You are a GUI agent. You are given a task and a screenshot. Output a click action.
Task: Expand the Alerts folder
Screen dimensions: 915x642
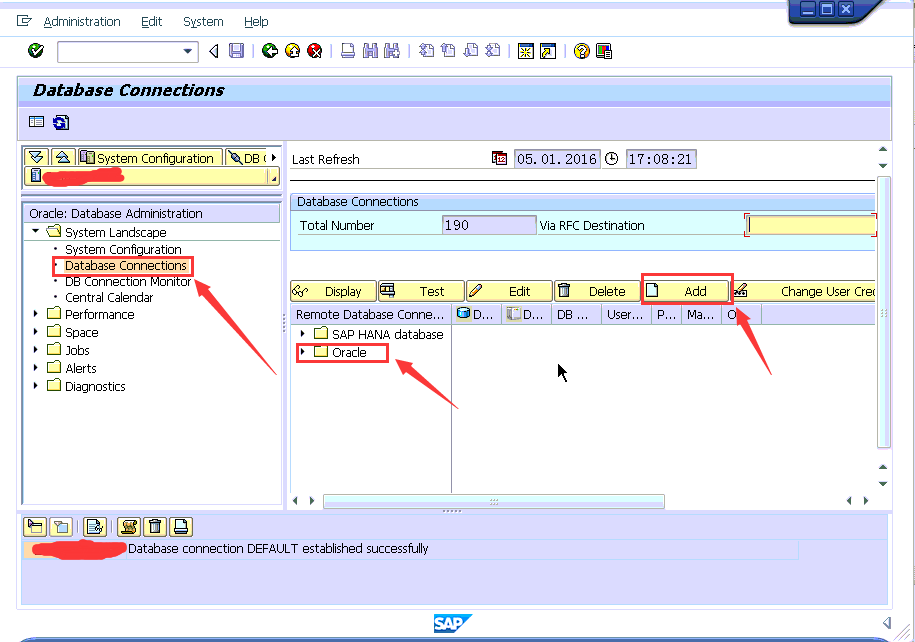click(36, 368)
